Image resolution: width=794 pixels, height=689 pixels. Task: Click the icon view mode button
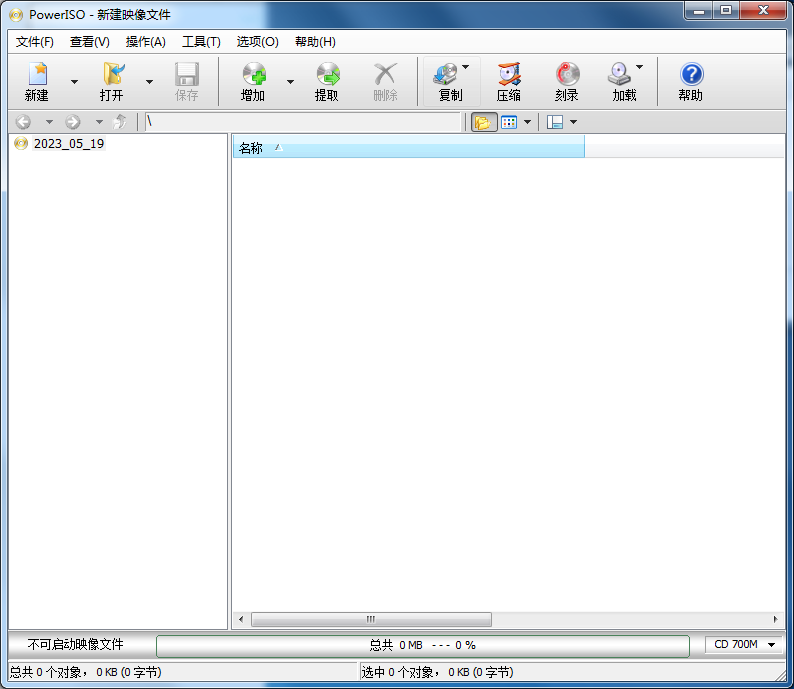509,122
